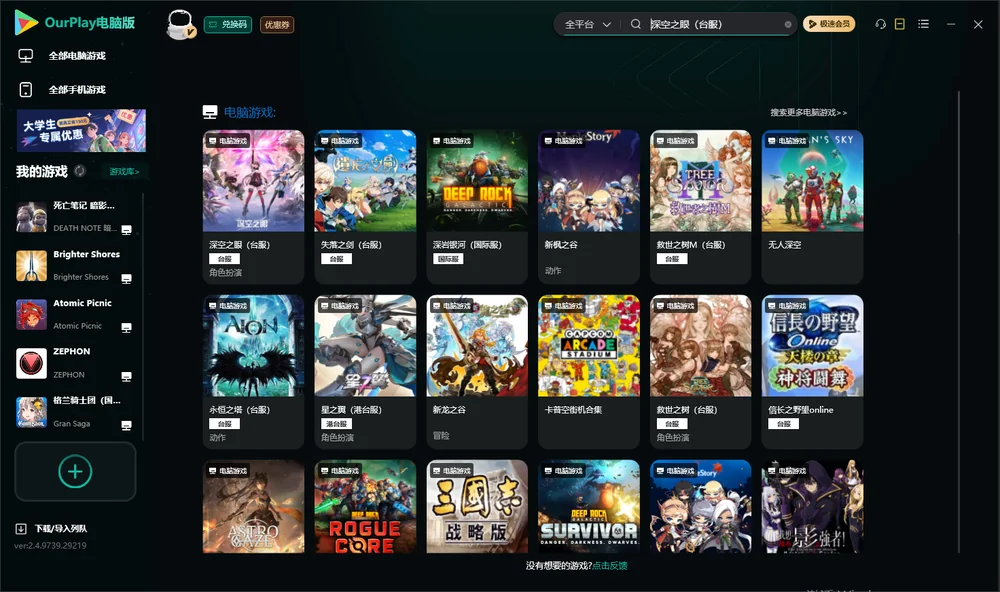Open Deep Rock Survivor game thumbnail

click(589, 507)
